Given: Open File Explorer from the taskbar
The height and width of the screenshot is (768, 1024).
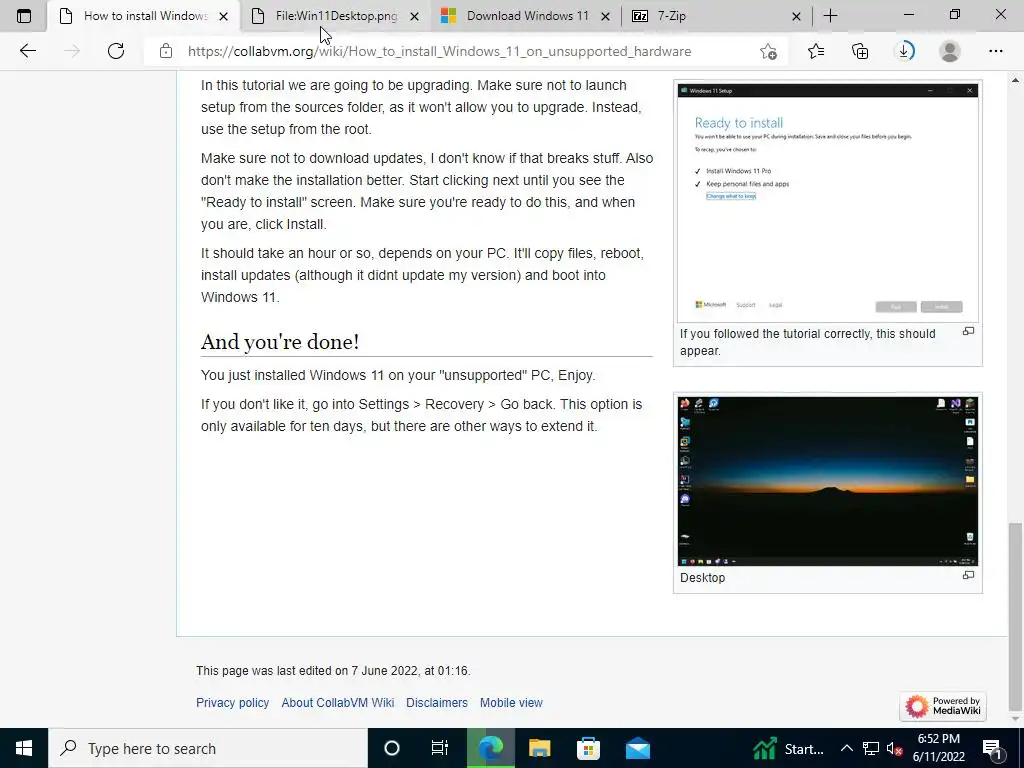Looking at the screenshot, I should (539, 748).
